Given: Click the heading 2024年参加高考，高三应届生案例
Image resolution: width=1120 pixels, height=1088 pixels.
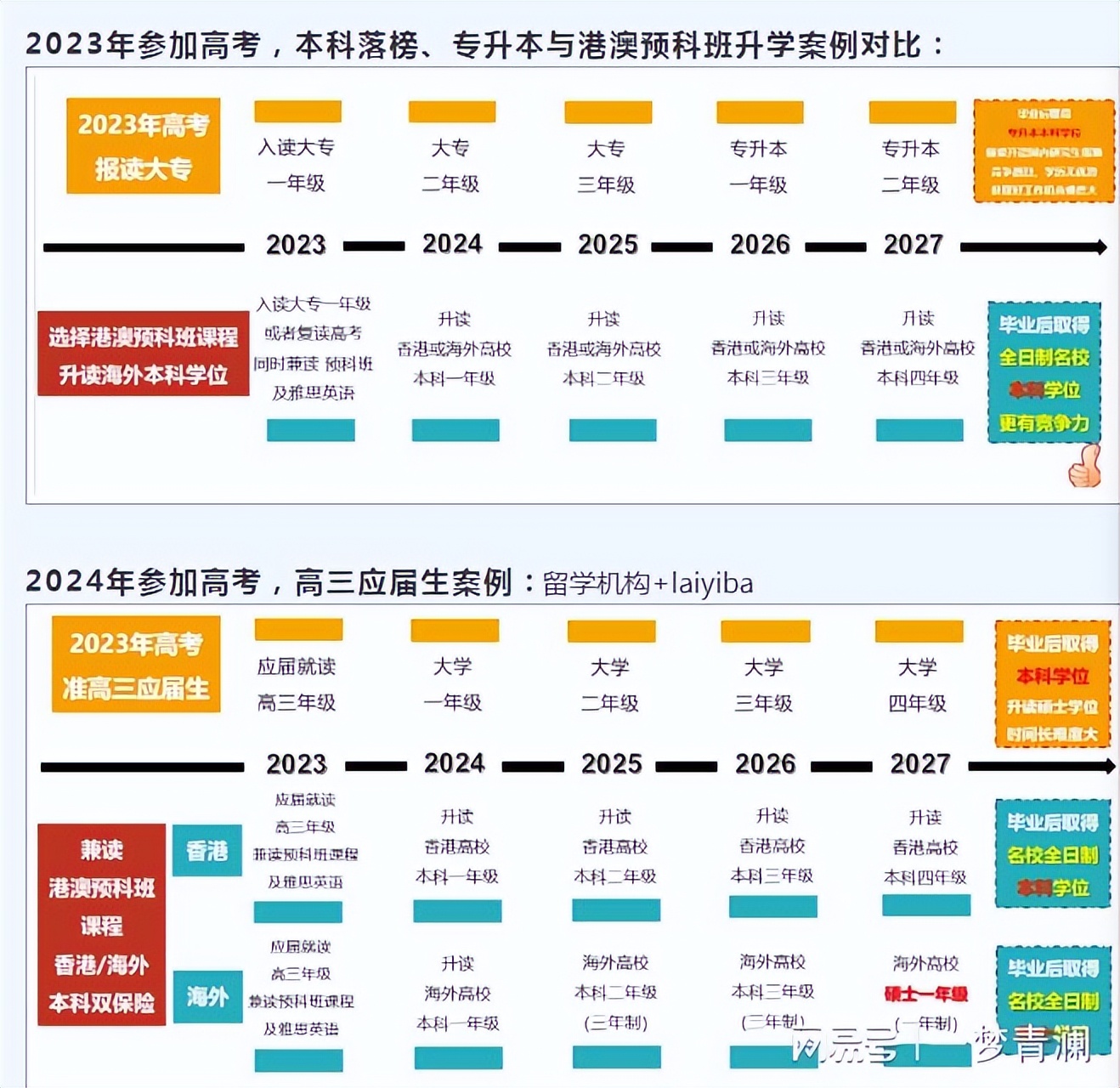Looking at the screenshot, I should point(269,582).
